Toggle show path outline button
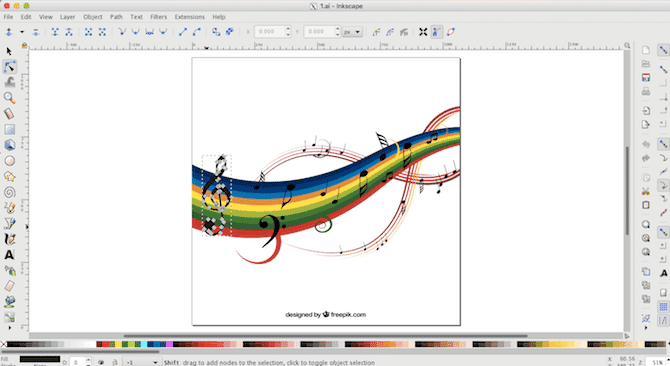Viewport: 670px width, 366px height. 450,32
